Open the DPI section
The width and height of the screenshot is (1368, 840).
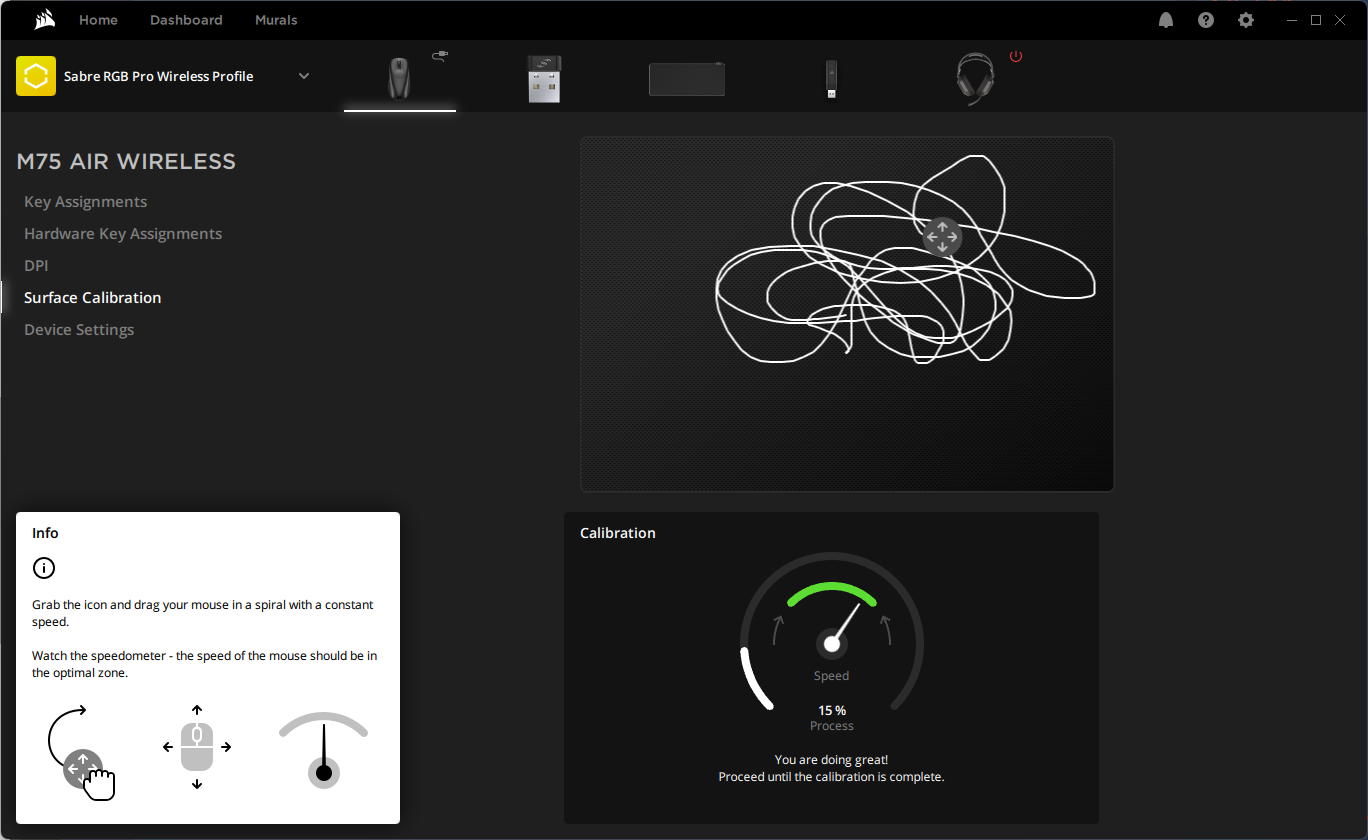click(x=36, y=266)
